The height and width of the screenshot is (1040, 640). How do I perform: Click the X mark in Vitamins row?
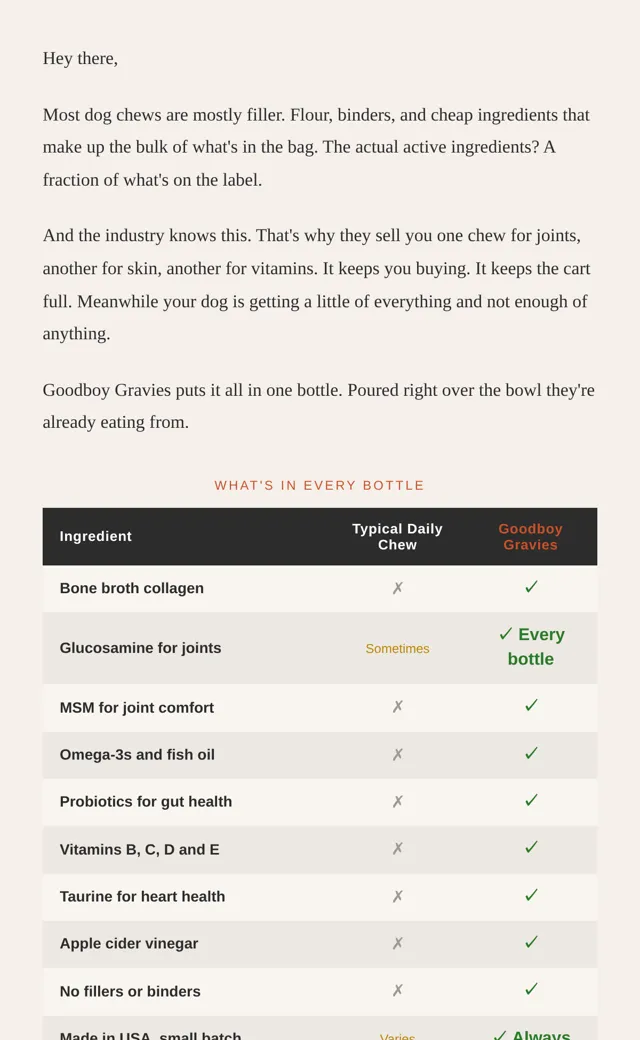(397, 848)
